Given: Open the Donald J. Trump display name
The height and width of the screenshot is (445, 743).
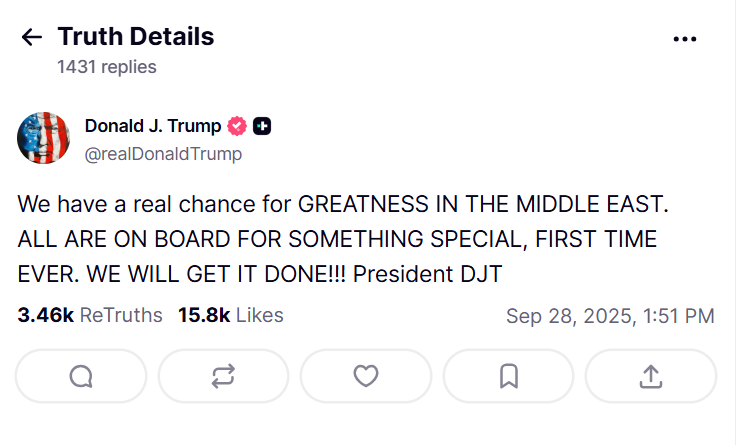Looking at the screenshot, I should (153, 126).
